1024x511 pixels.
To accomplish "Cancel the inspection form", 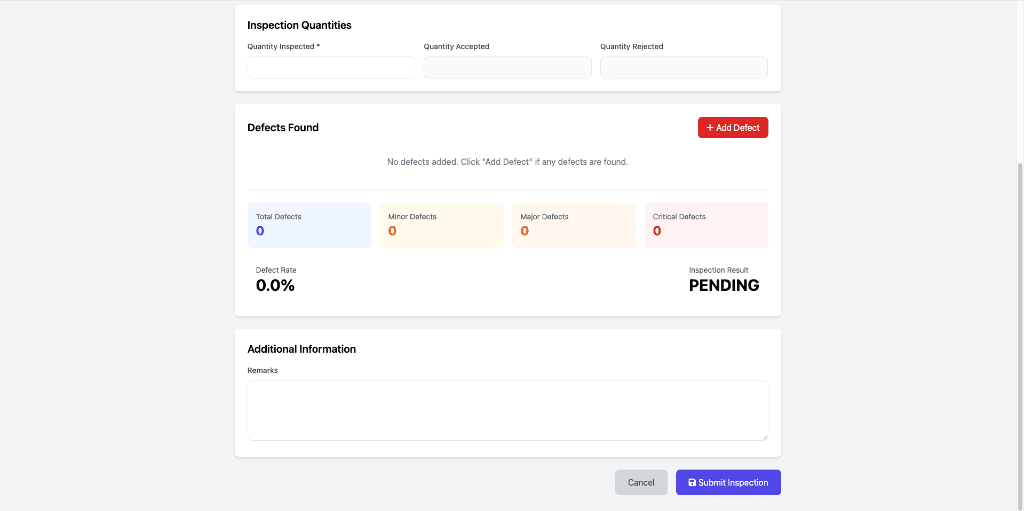I will click(x=641, y=482).
